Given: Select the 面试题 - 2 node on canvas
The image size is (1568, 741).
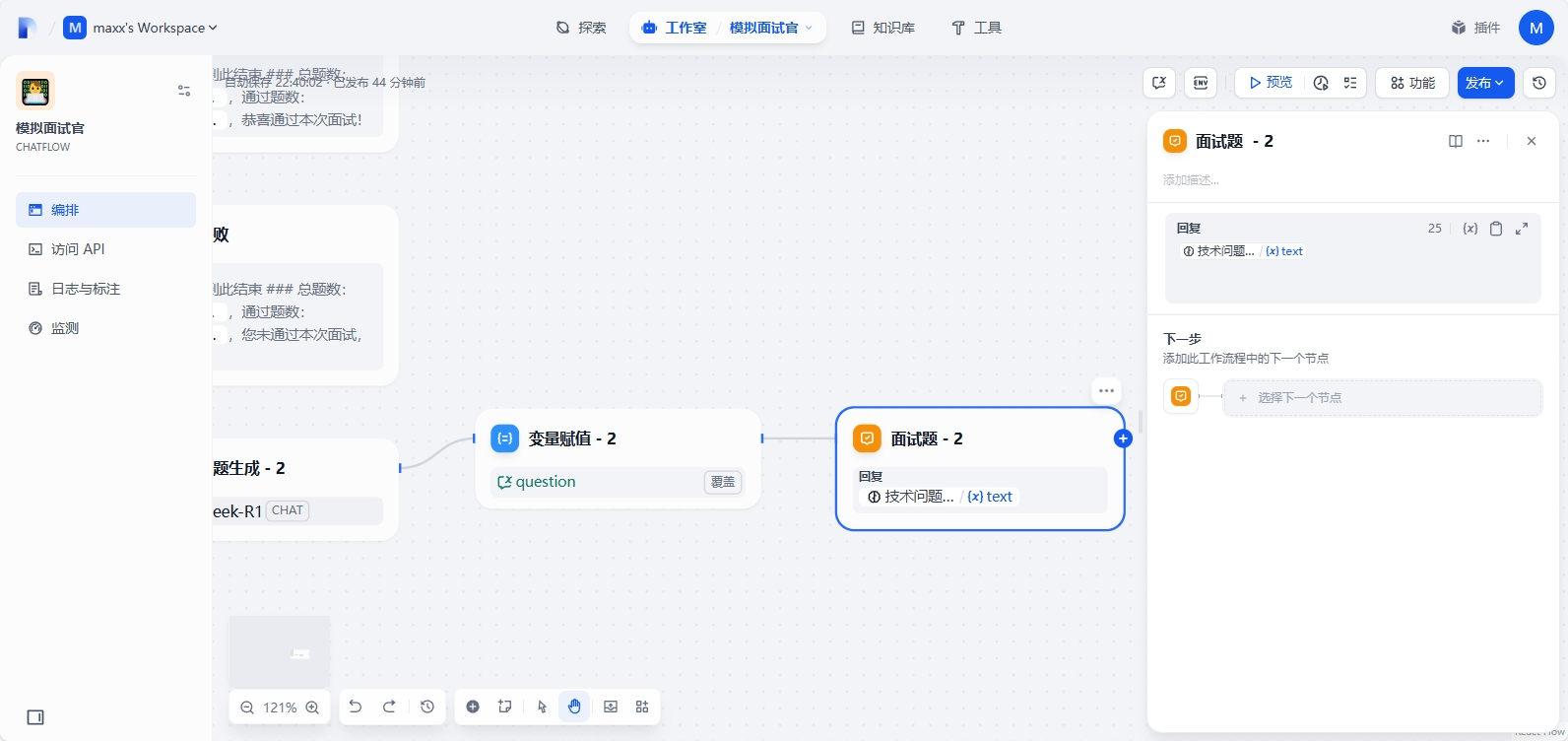Looking at the screenshot, I should point(980,469).
